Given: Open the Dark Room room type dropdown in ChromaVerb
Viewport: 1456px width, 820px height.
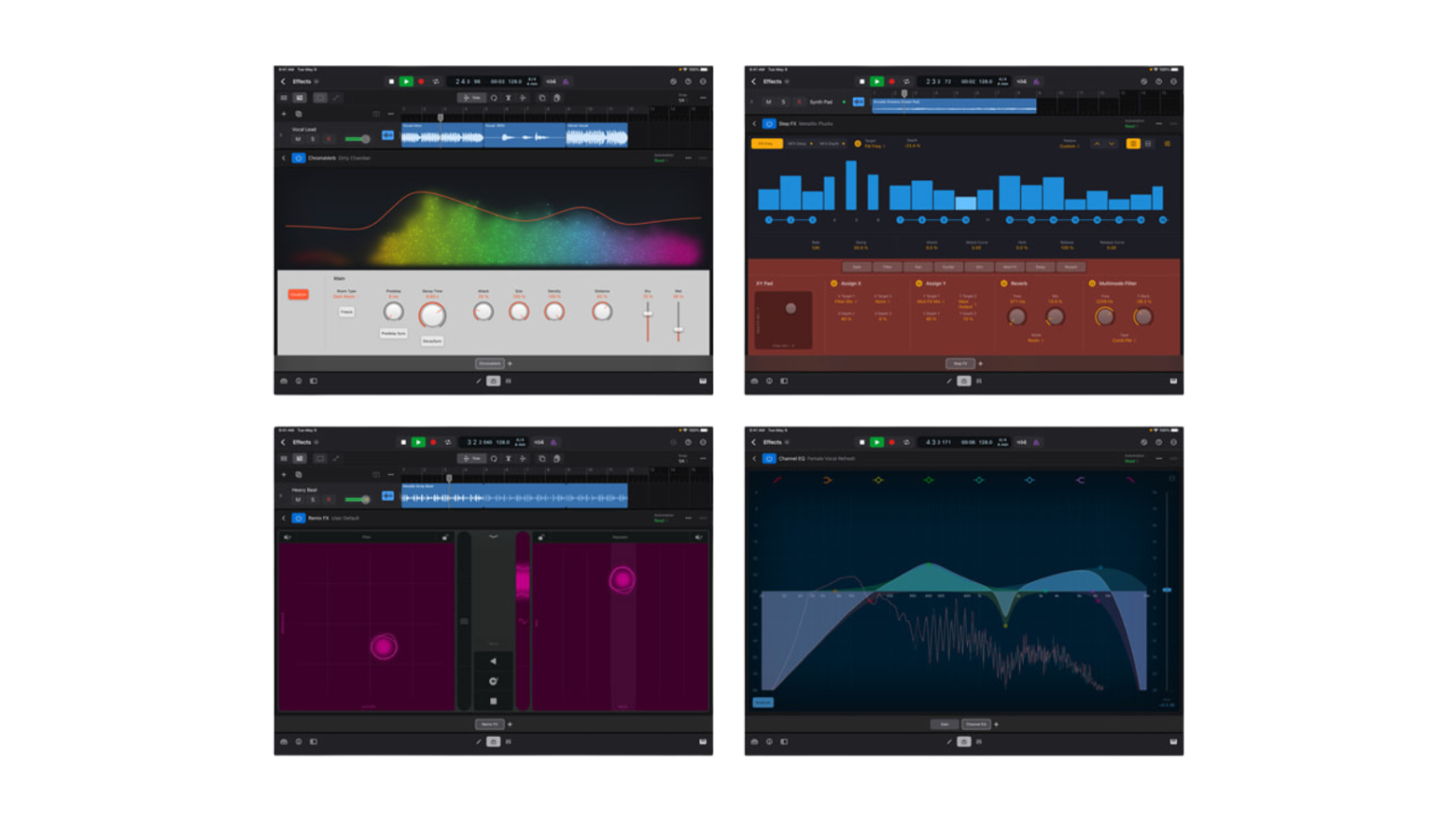Looking at the screenshot, I should (346, 296).
